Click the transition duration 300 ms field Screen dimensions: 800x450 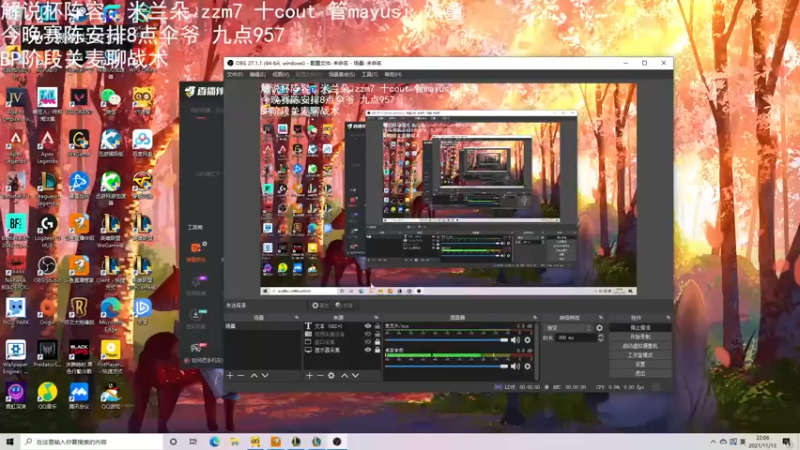tap(576, 338)
